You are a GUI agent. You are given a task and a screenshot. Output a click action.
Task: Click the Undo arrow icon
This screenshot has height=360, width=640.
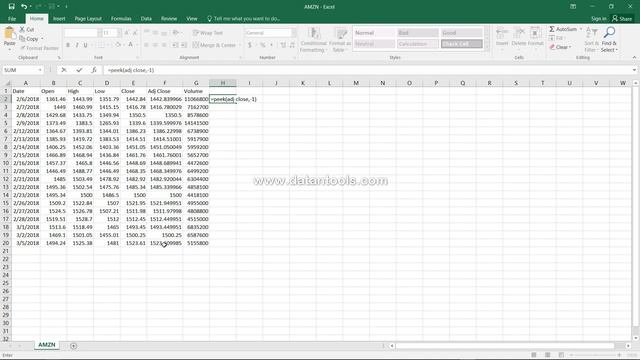[x=24, y=7]
